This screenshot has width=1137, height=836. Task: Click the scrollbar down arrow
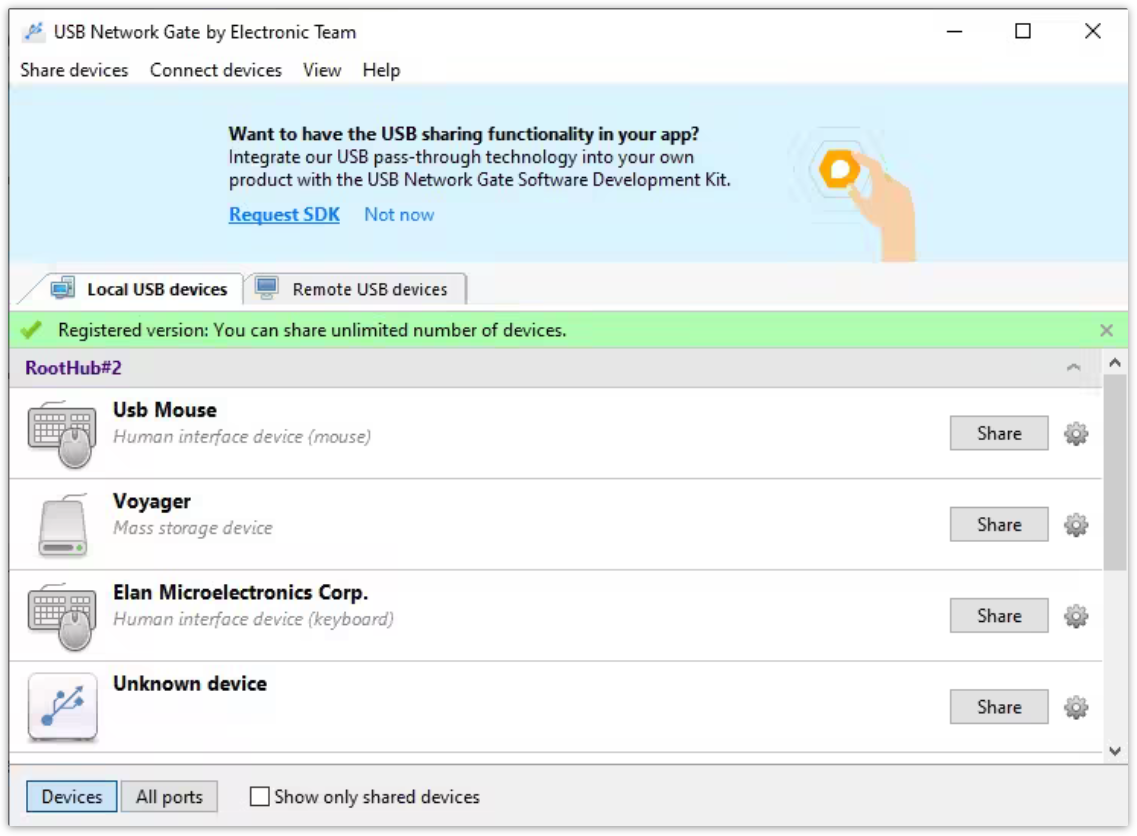pos(1115,751)
